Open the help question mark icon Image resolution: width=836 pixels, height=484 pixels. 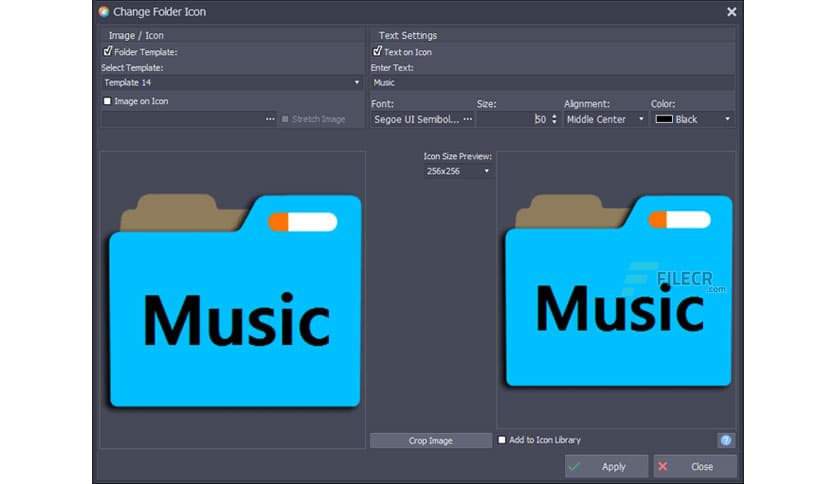point(726,440)
